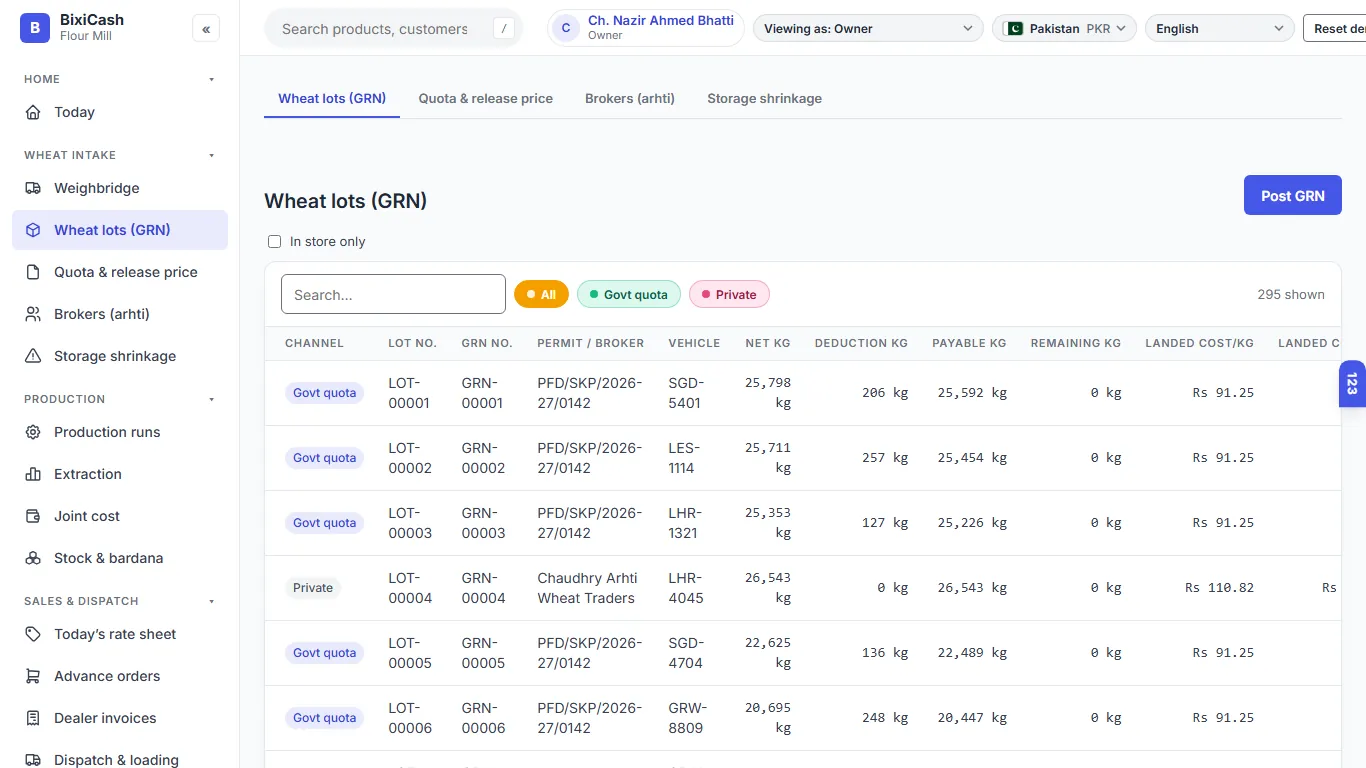The image size is (1366, 768).
Task: Click the Brokers (arhti) people icon
Action: click(x=33, y=314)
